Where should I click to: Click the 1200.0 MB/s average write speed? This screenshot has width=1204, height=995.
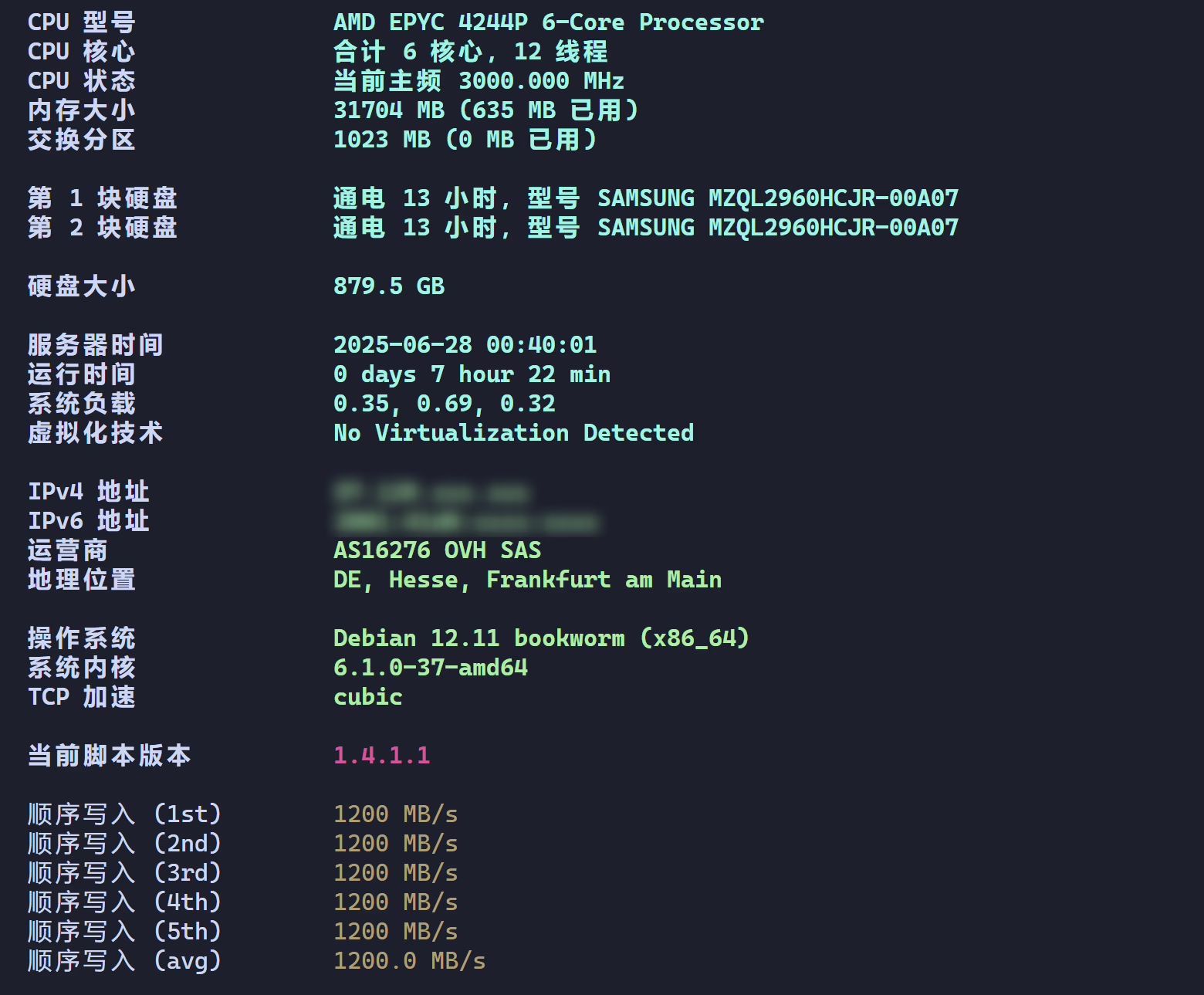coord(410,961)
